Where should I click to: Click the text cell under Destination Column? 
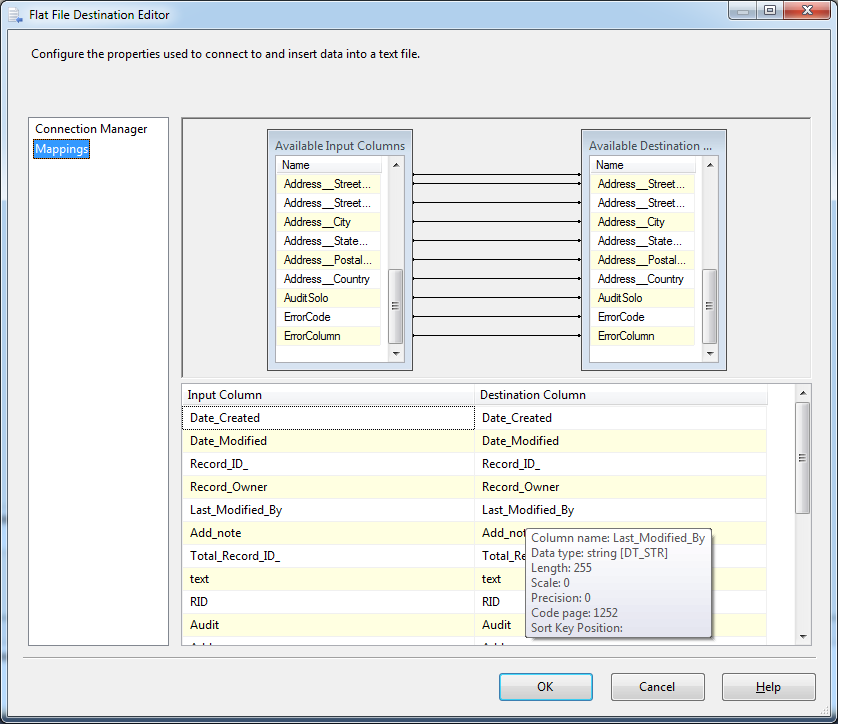500,580
